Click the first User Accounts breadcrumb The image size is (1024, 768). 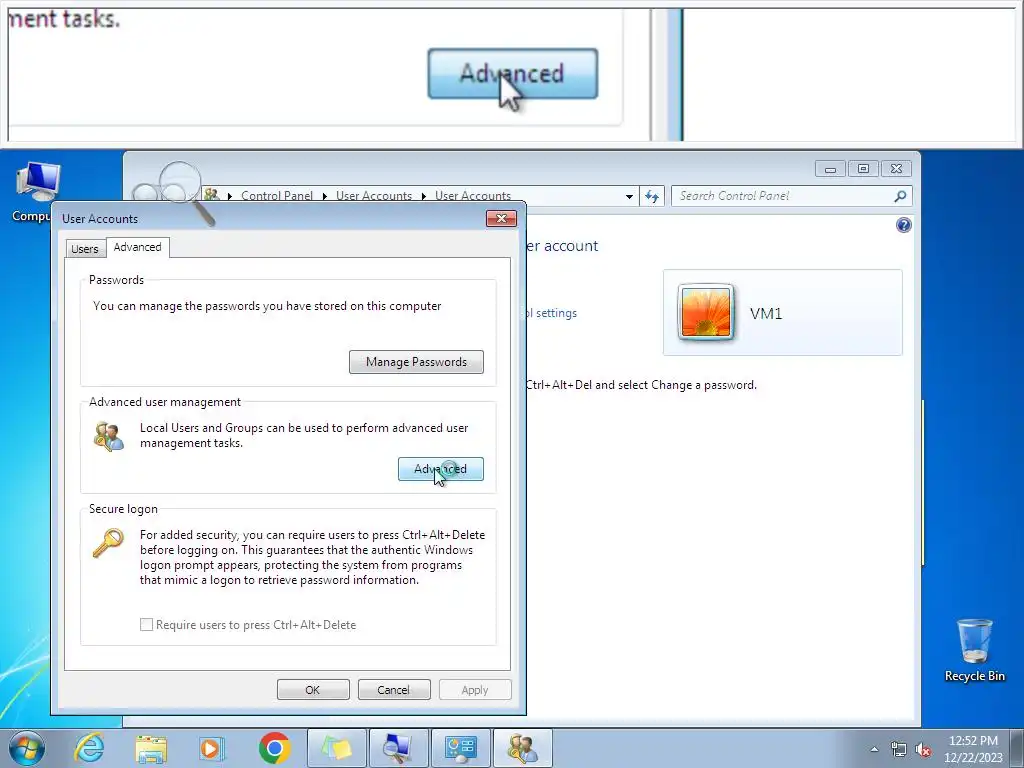374,195
